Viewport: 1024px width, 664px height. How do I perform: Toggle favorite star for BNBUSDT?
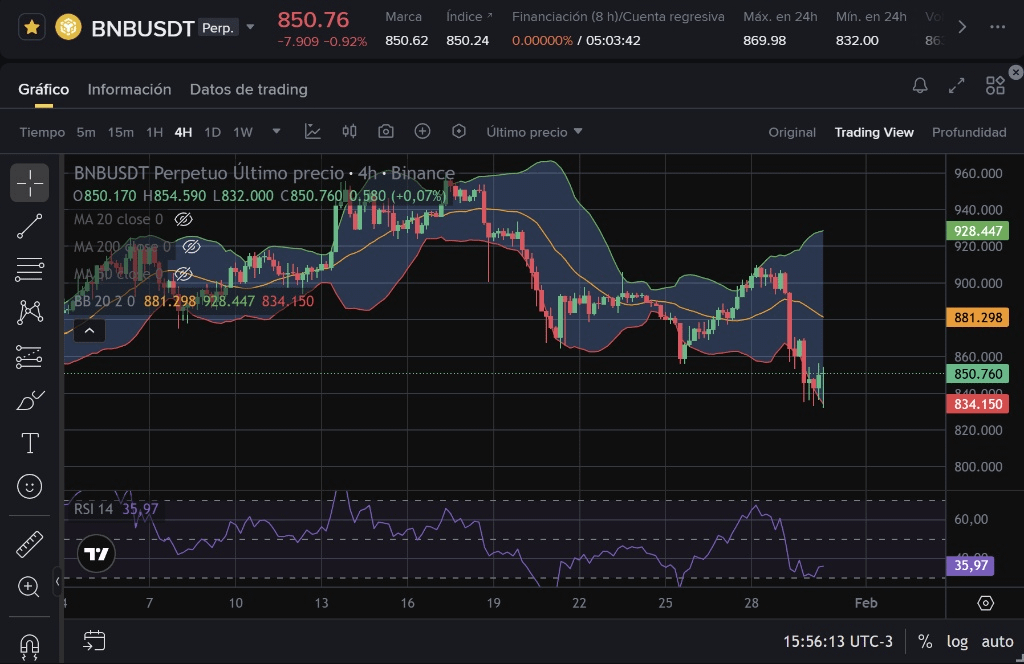point(32,27)
